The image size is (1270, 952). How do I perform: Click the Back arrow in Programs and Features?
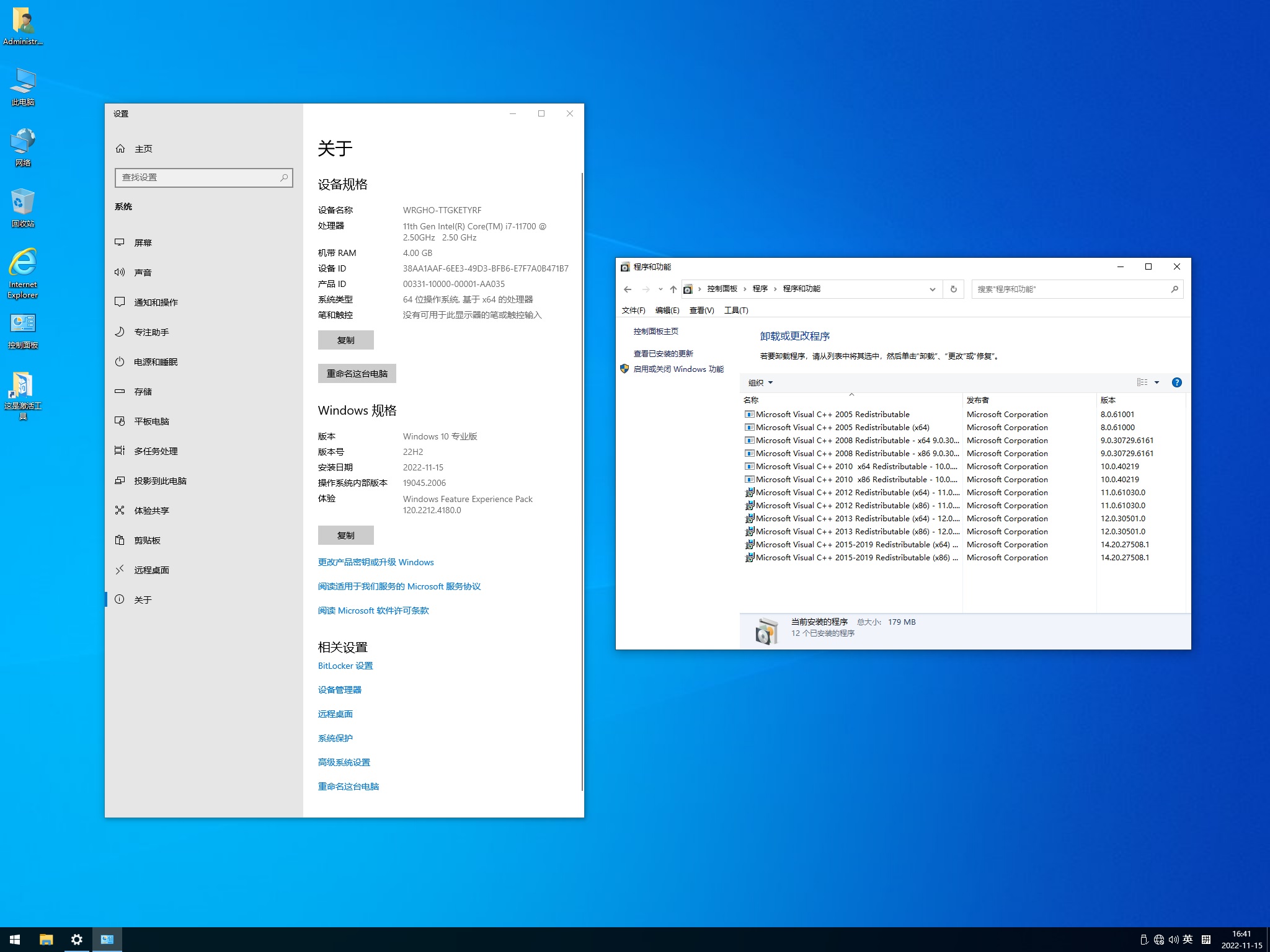point(628,289)
